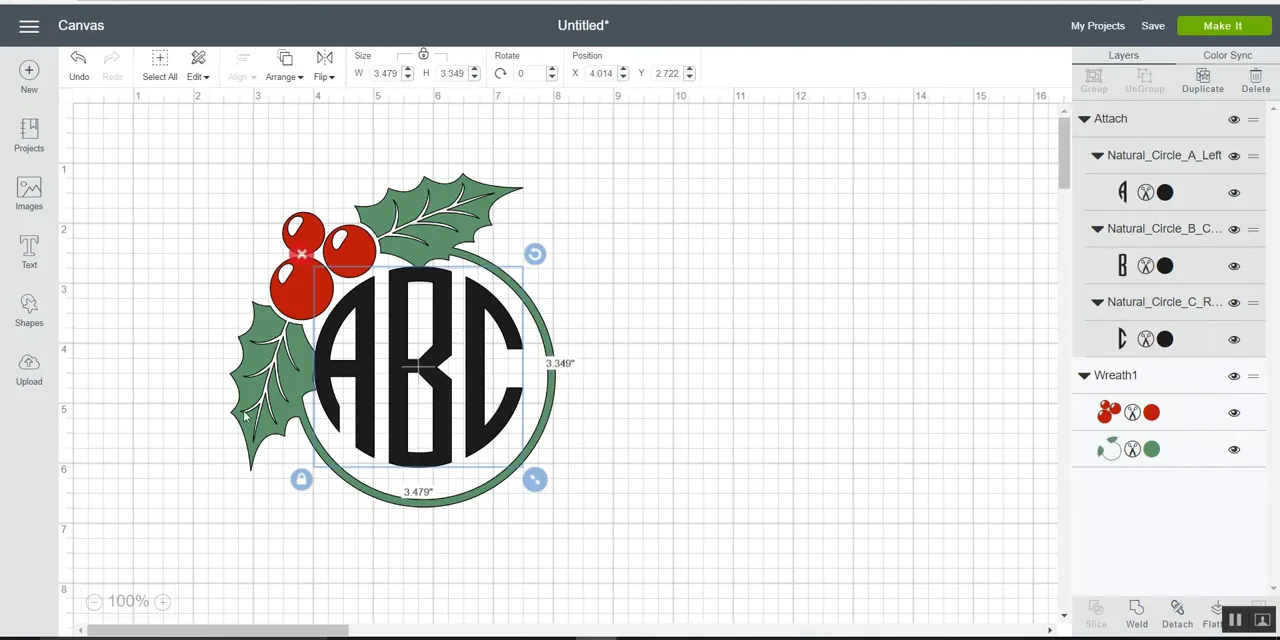Collapse the Natural_Circle_C_R layer
The height and width of the screenshot is (640, 1280).
(x=1097, y=302)
